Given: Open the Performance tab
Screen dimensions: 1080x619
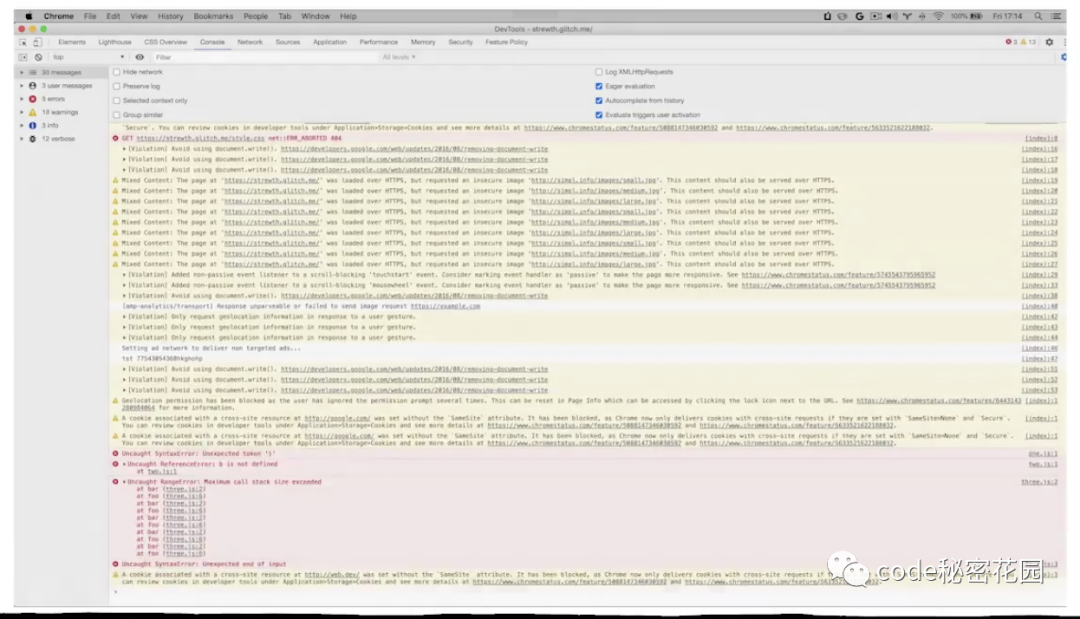Looking at the screenshot, I should 378,42.
